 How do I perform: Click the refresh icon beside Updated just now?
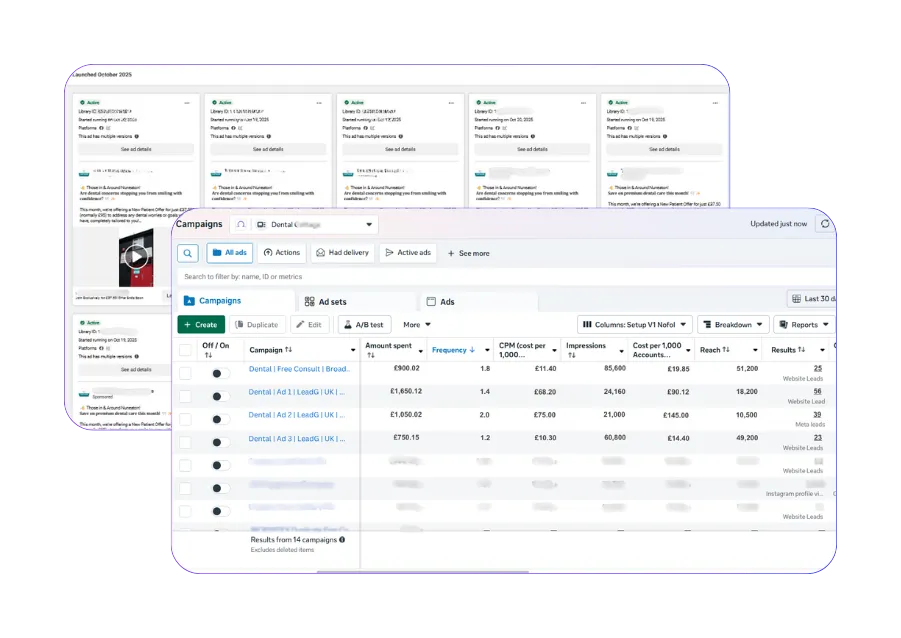coord(825,224)
